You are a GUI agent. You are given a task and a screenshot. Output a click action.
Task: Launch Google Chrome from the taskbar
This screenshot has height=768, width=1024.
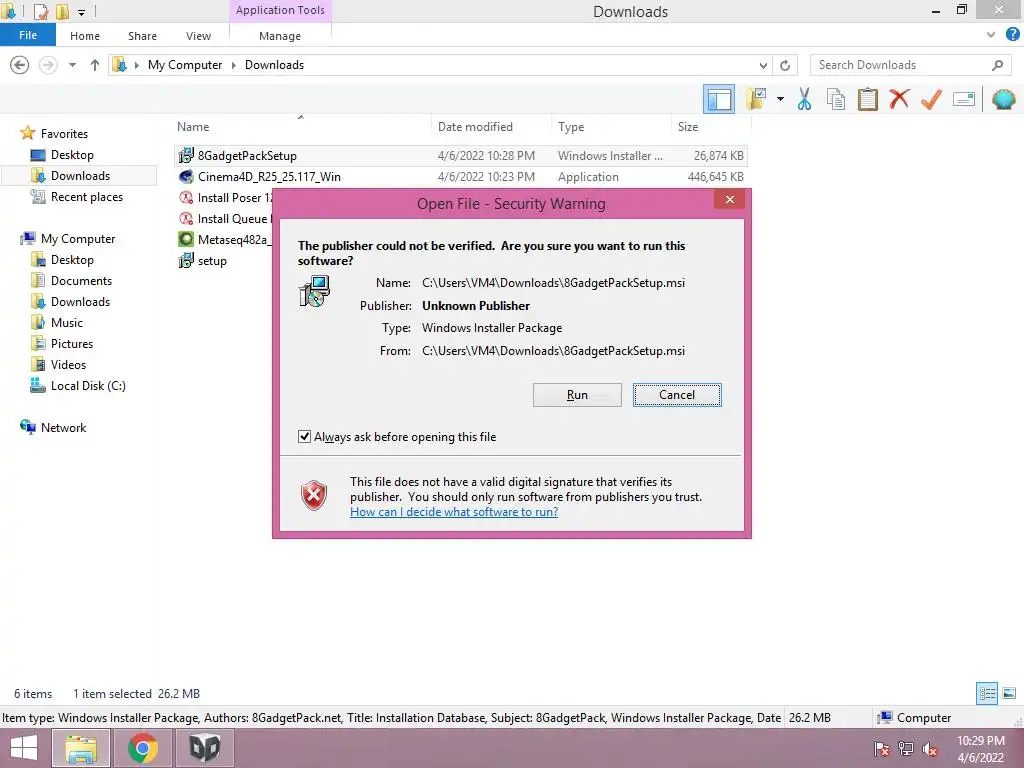[x=142, y=748]
